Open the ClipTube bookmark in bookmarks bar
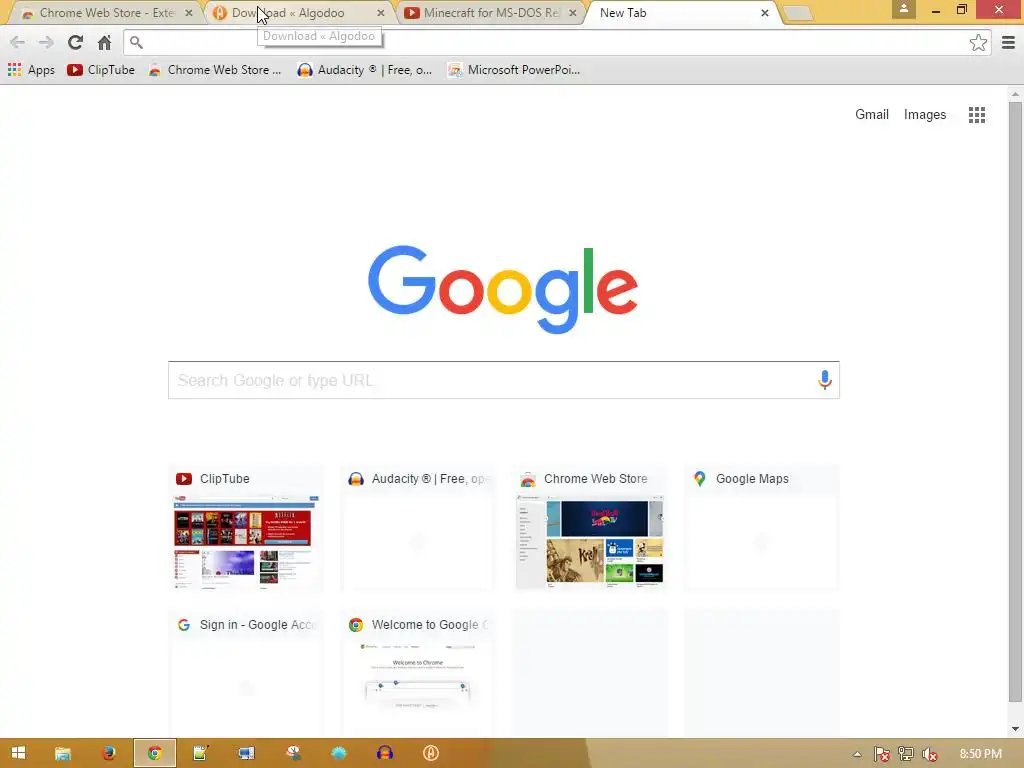Screen dimensions: 1024x768 point(101,70)
